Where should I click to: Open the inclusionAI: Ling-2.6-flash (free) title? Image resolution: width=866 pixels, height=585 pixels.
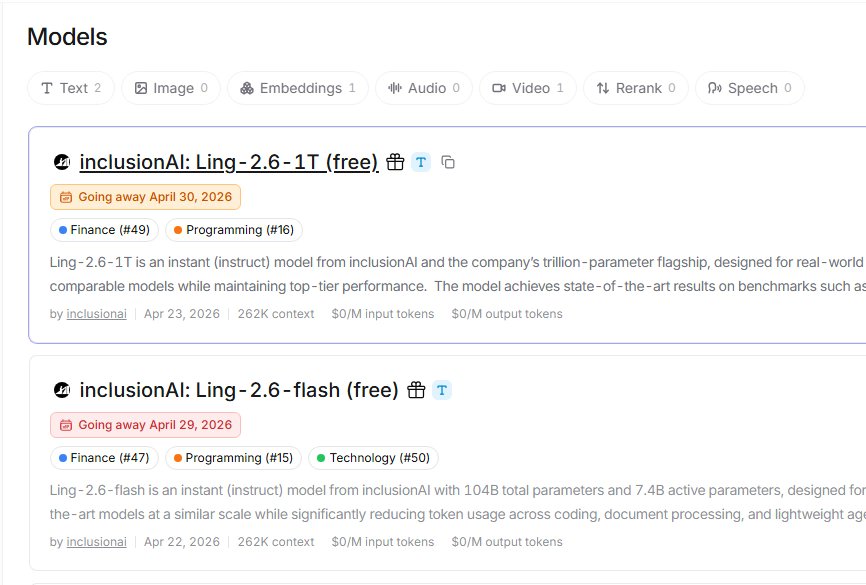pyautogui.click(x=239, y=390)
